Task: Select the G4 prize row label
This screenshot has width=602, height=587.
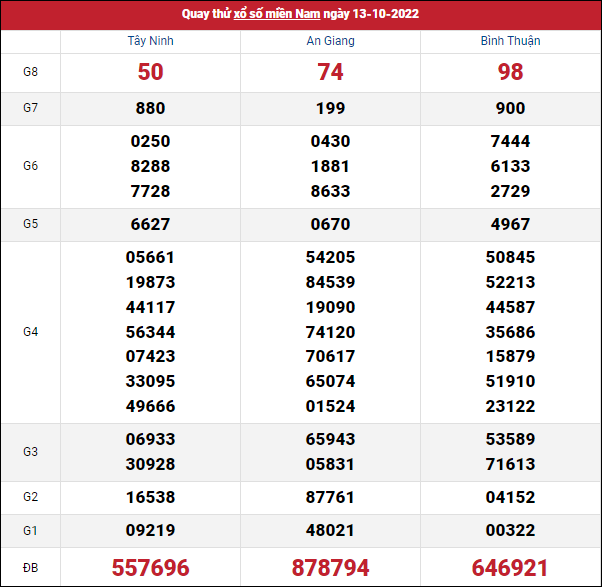Action: [x=30, y=331]
